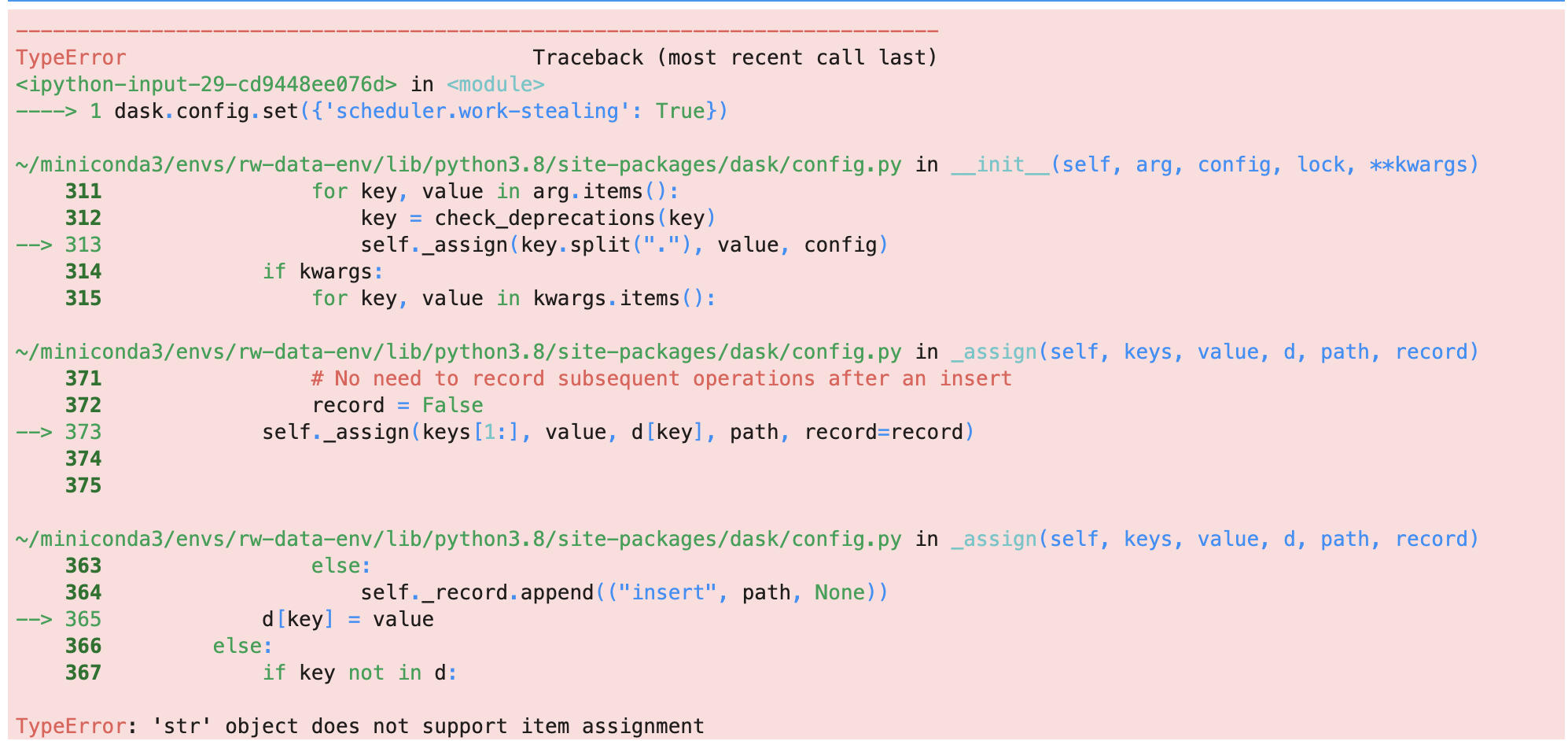Click line 372 'record = False'
This screenshot has width=1568, height=741.
click(x=397, y=405)
